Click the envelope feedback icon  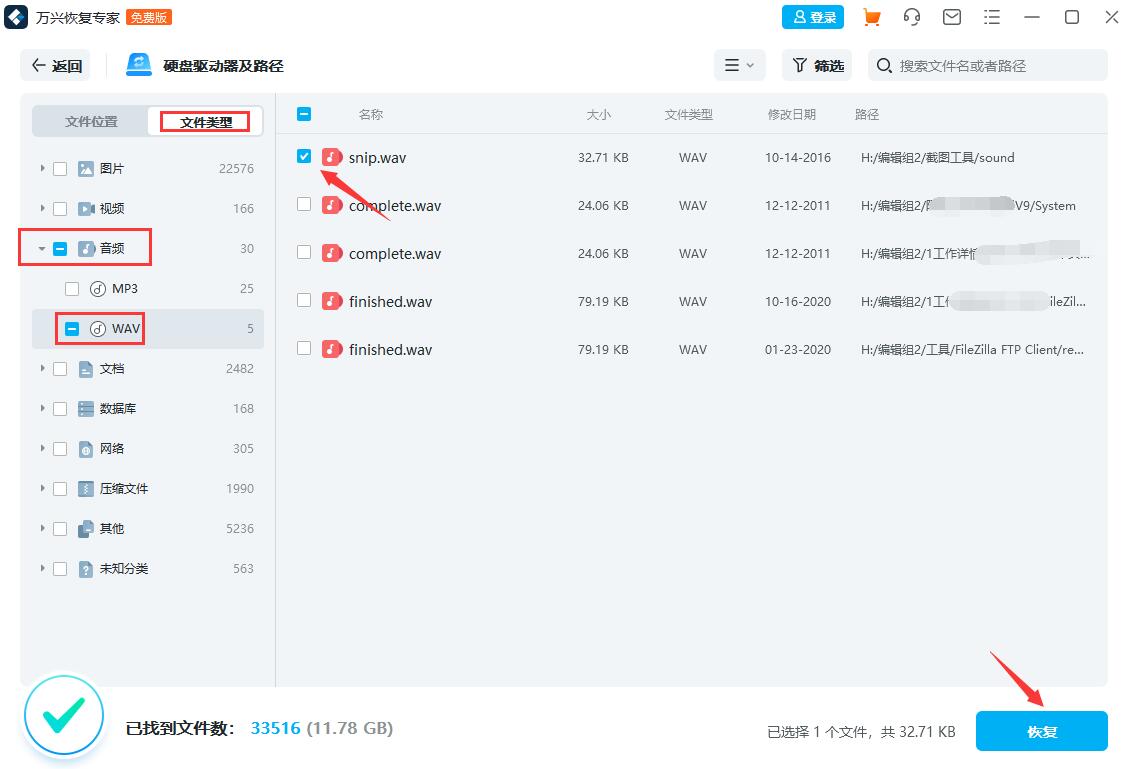point(951,17)
